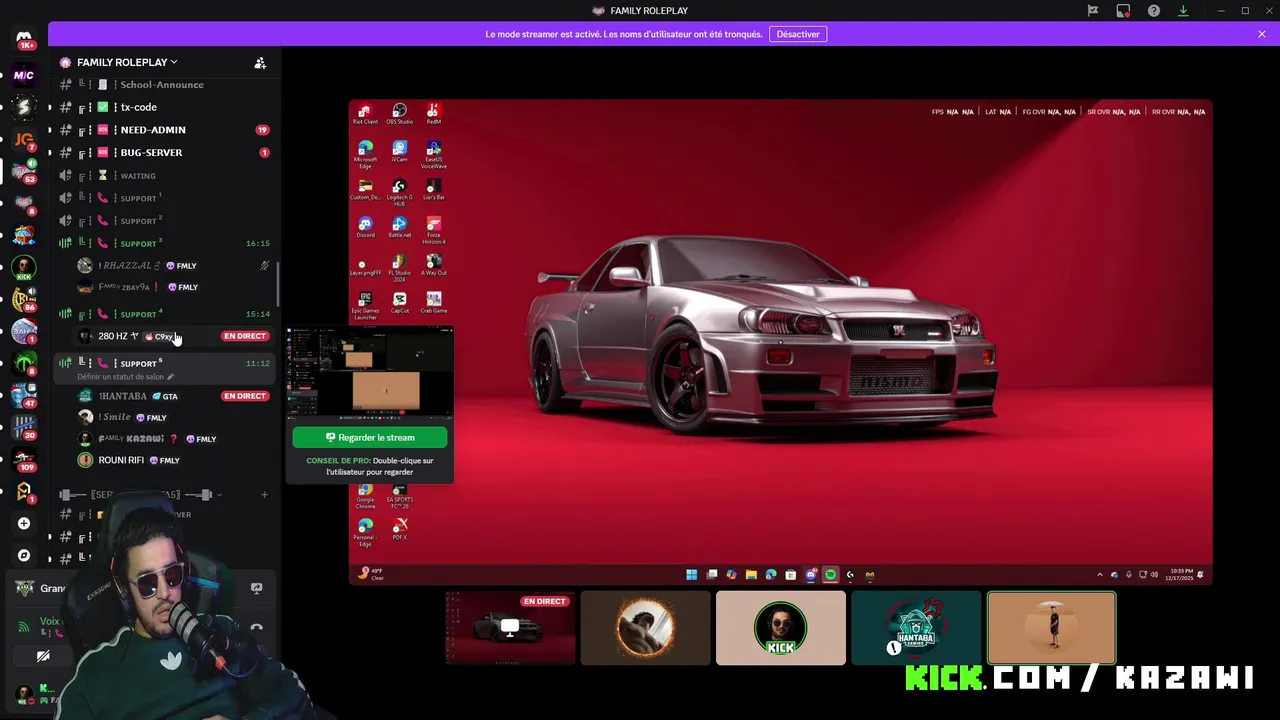Open the NEED-ADMIN channel

point(165,130)
